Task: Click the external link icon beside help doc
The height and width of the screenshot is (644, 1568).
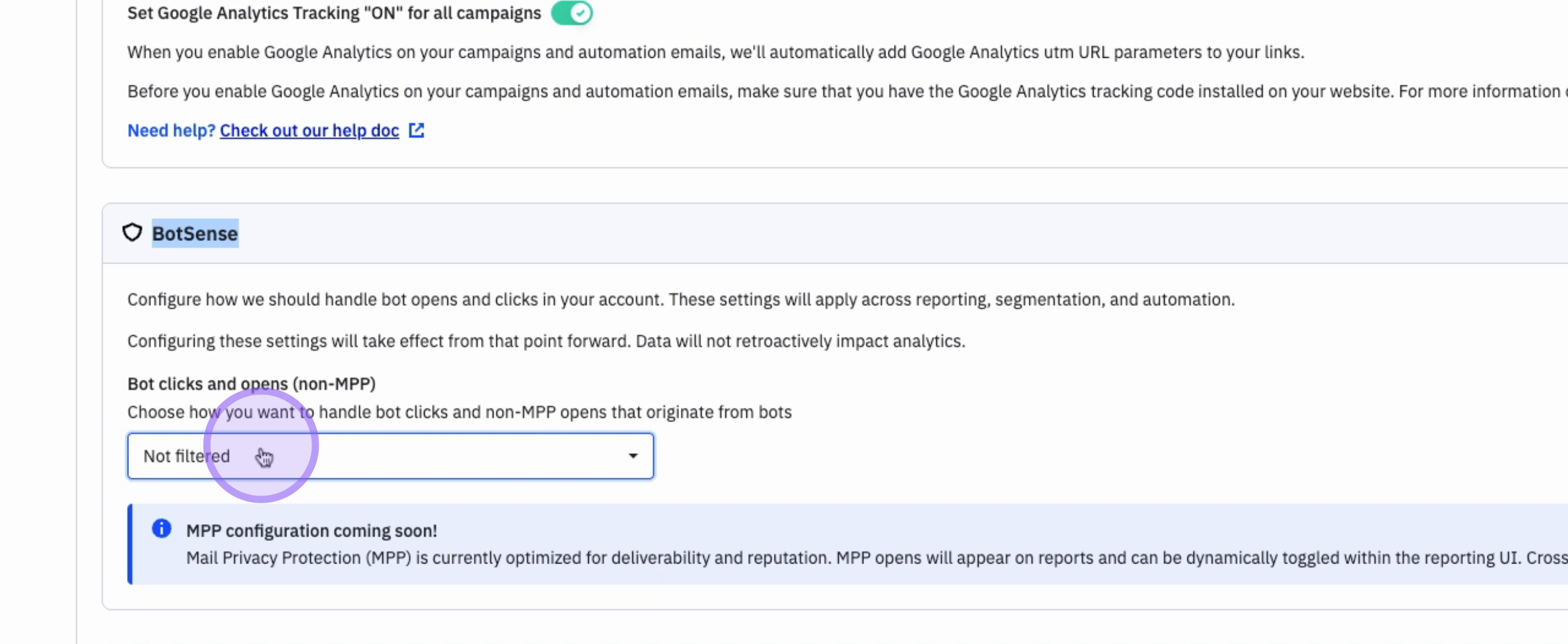Action: (x=416, y=130)
